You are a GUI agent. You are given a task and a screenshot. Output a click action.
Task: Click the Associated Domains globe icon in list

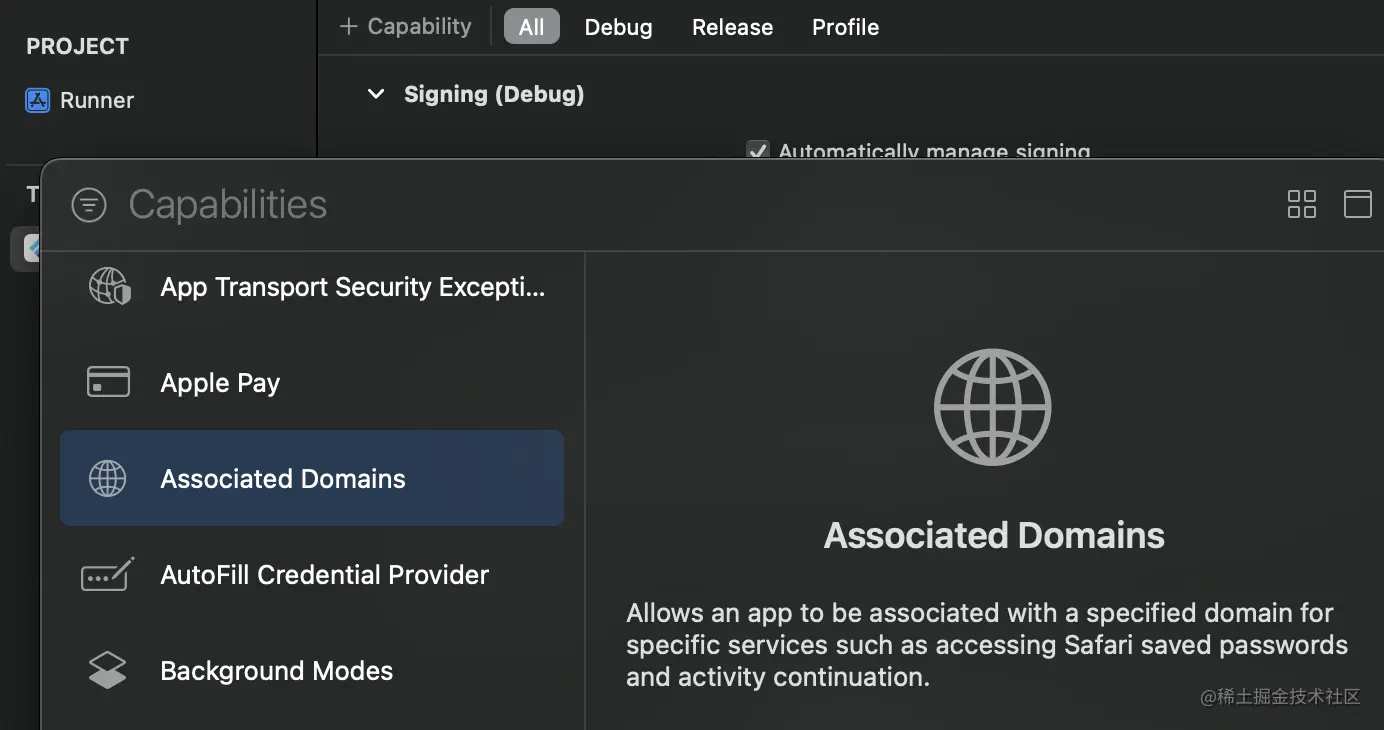pos(108,478)
